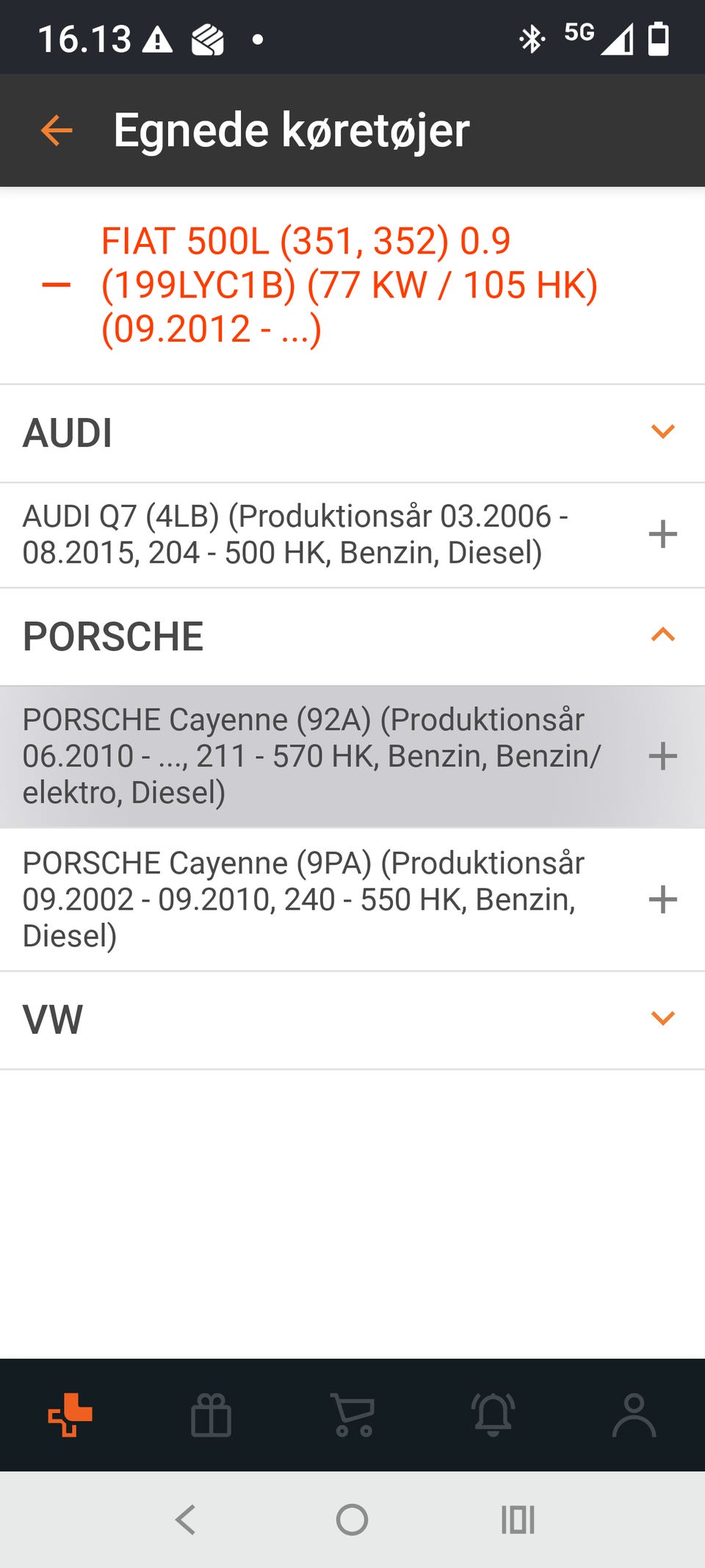705x1568 pixels.
Task: Tap the FIAT 500L vehicle title link
Action: (x=349, y=285)
